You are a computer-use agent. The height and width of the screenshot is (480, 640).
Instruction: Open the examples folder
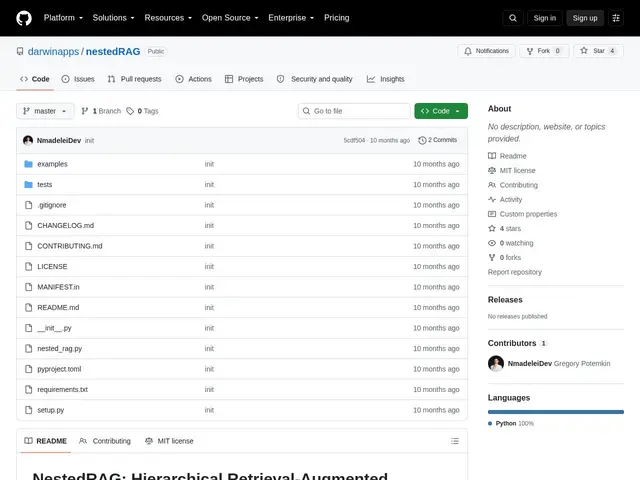coord(52,164)
